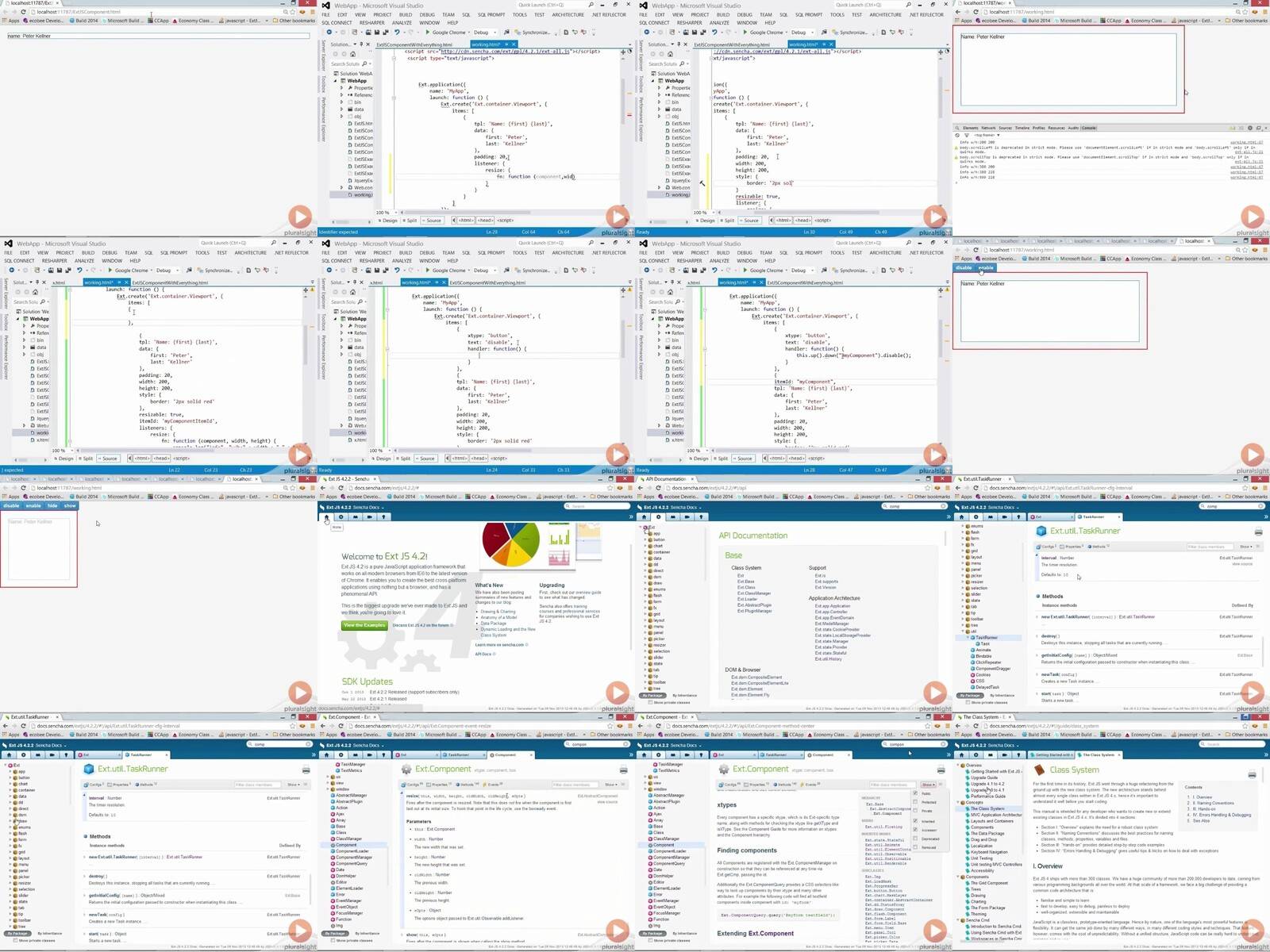The width and height of the screenshot is (1270, 952).
Task: Click the DevTools settings gear icon
Action: coord(1250,128)
